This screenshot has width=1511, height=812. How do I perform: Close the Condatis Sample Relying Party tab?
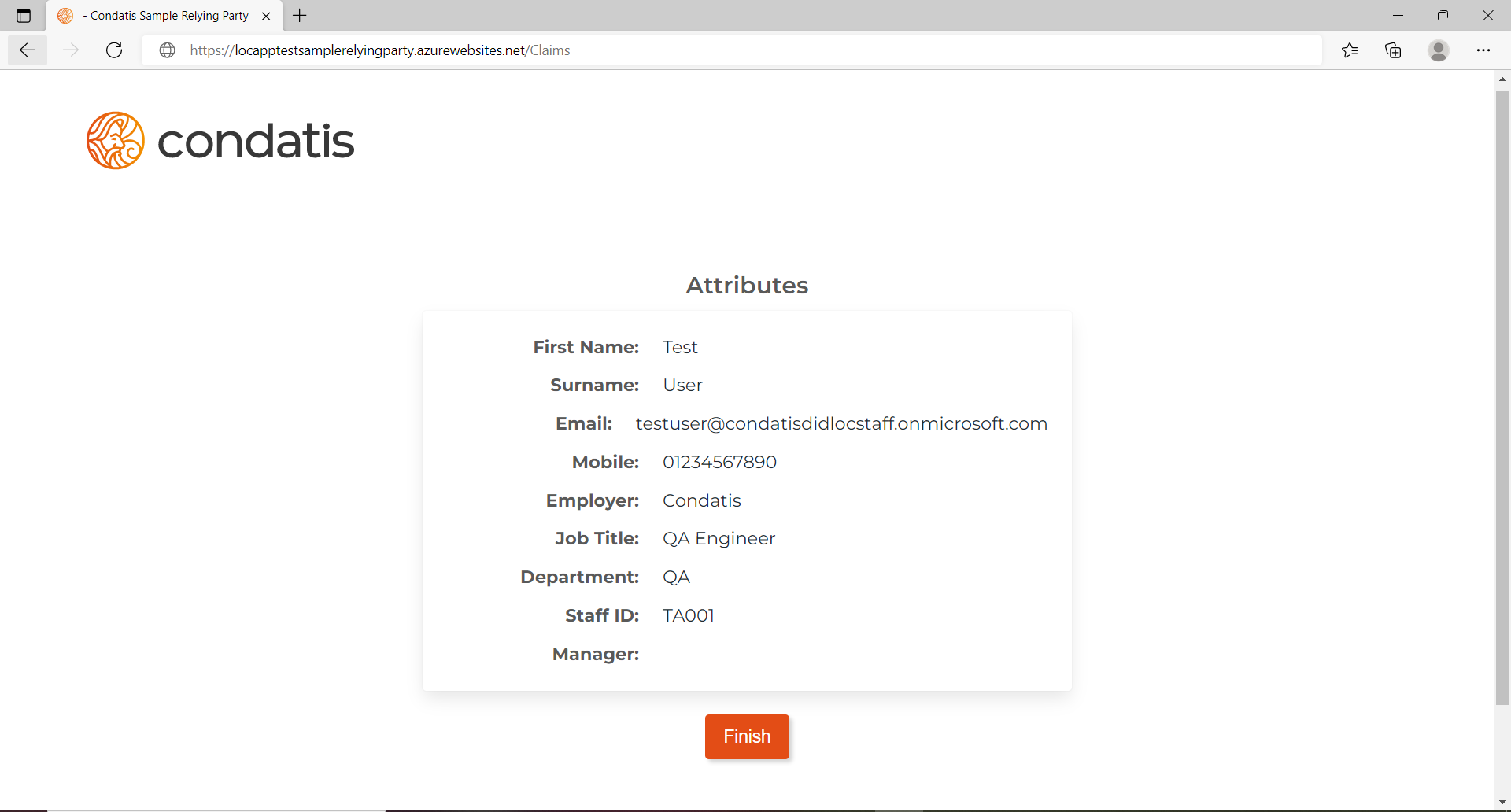[266, 16]
